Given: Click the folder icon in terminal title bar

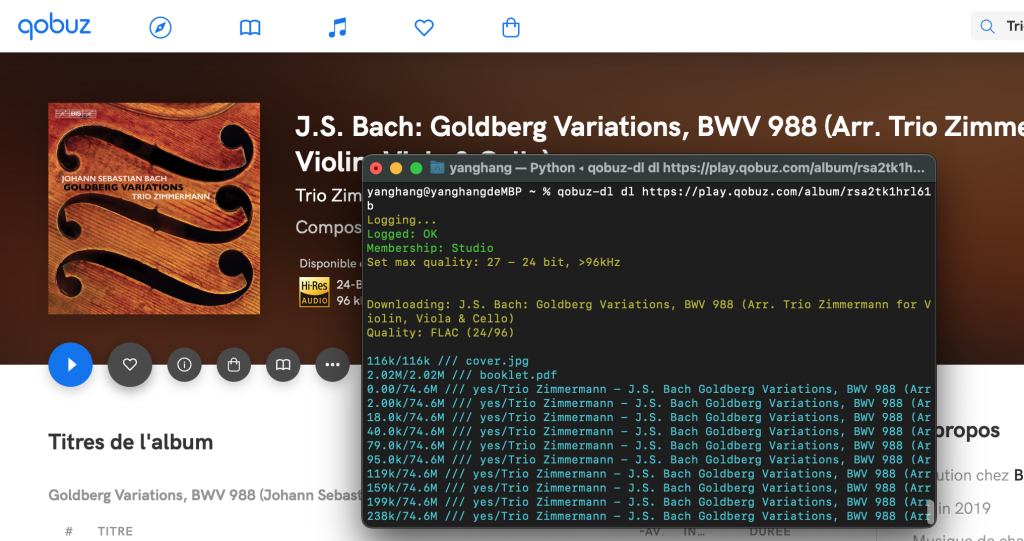Looking at the screenshot, I should point(437,168).
